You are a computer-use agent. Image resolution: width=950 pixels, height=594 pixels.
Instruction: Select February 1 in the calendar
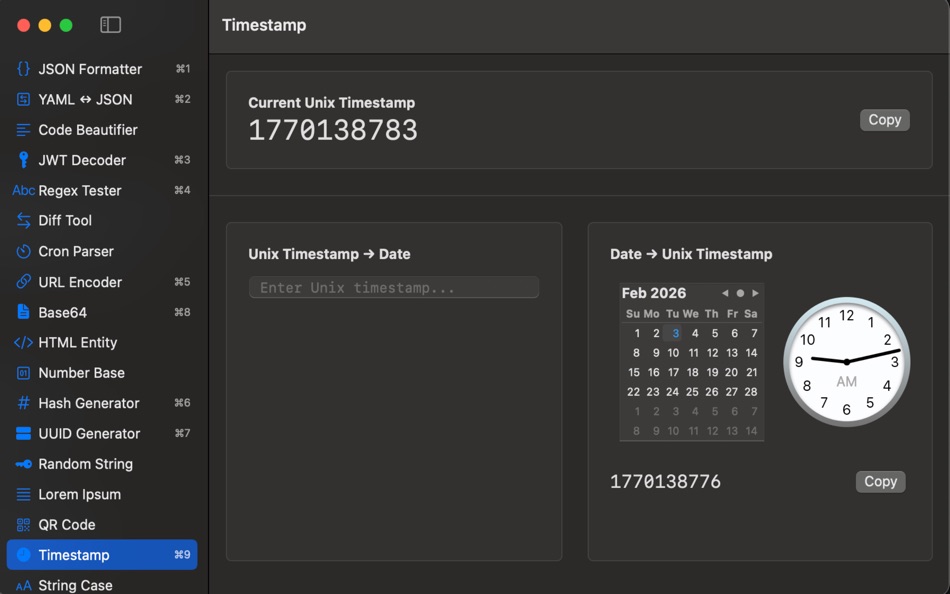(x=637, y=333)
